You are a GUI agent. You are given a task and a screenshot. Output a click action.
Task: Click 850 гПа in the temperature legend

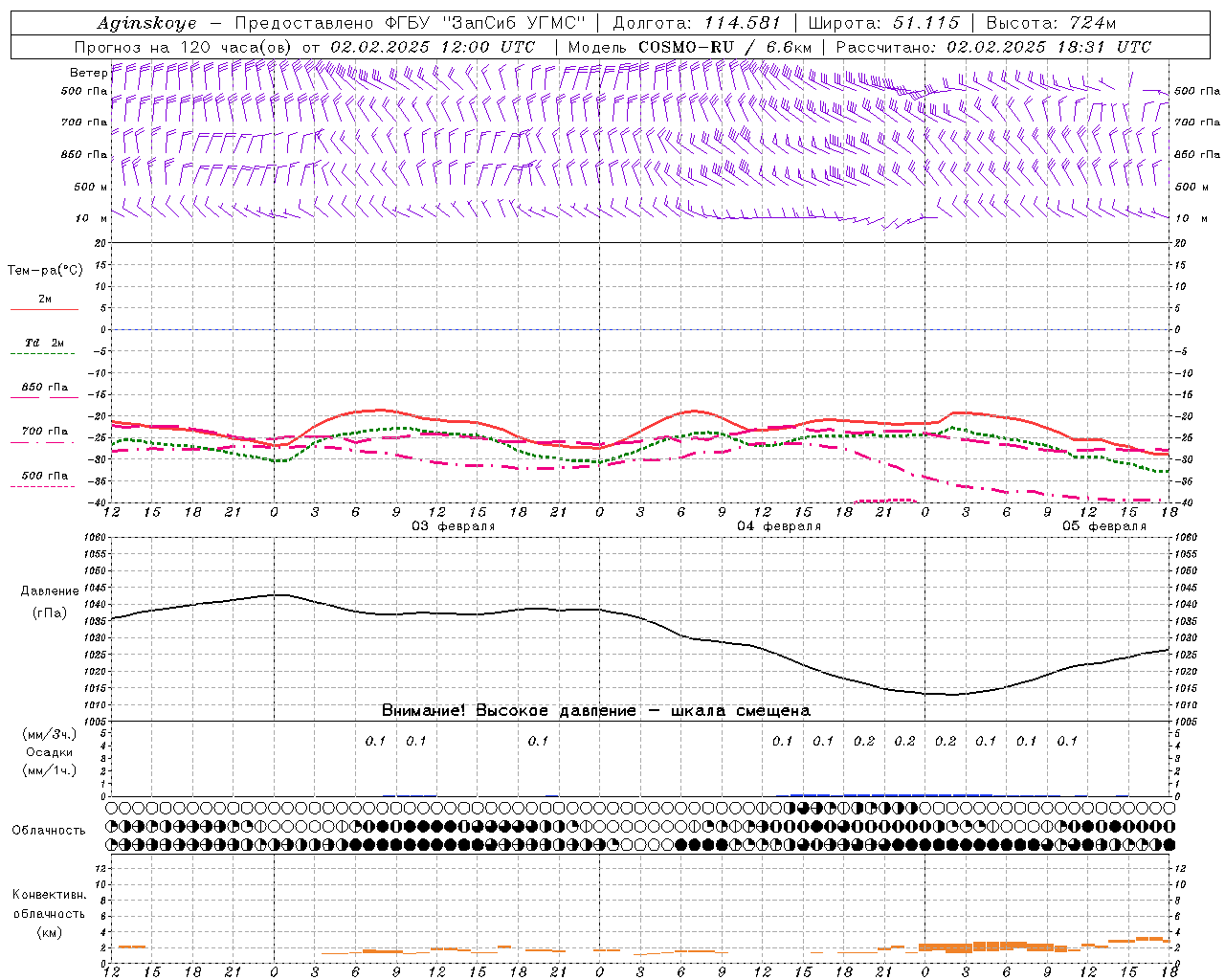coord(44,388)
